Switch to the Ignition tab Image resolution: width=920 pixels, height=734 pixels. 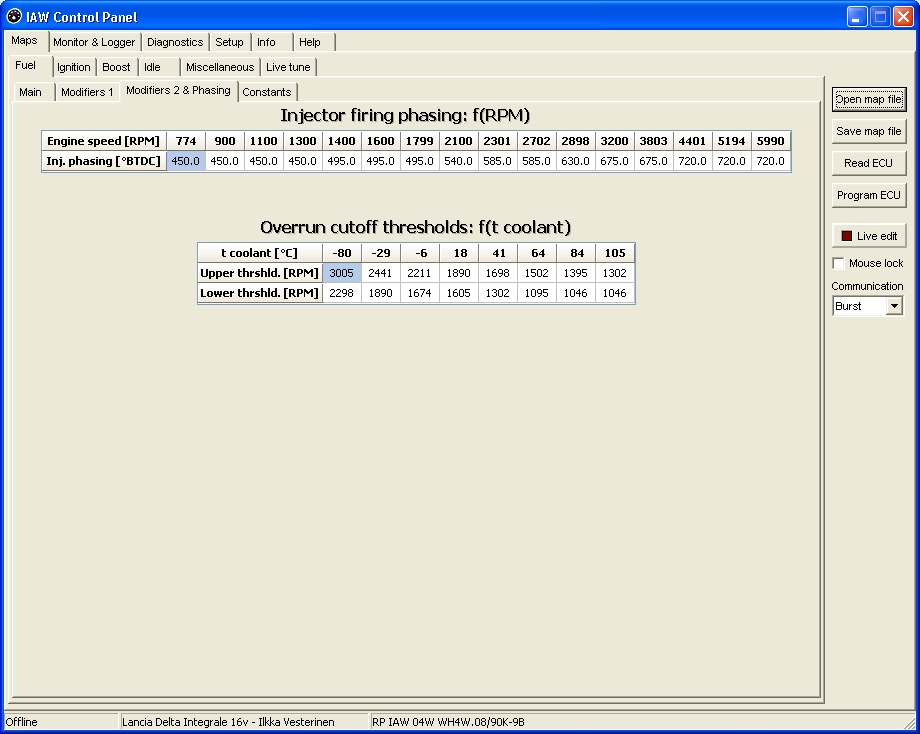pyautogui.click(x=73, y=67)
